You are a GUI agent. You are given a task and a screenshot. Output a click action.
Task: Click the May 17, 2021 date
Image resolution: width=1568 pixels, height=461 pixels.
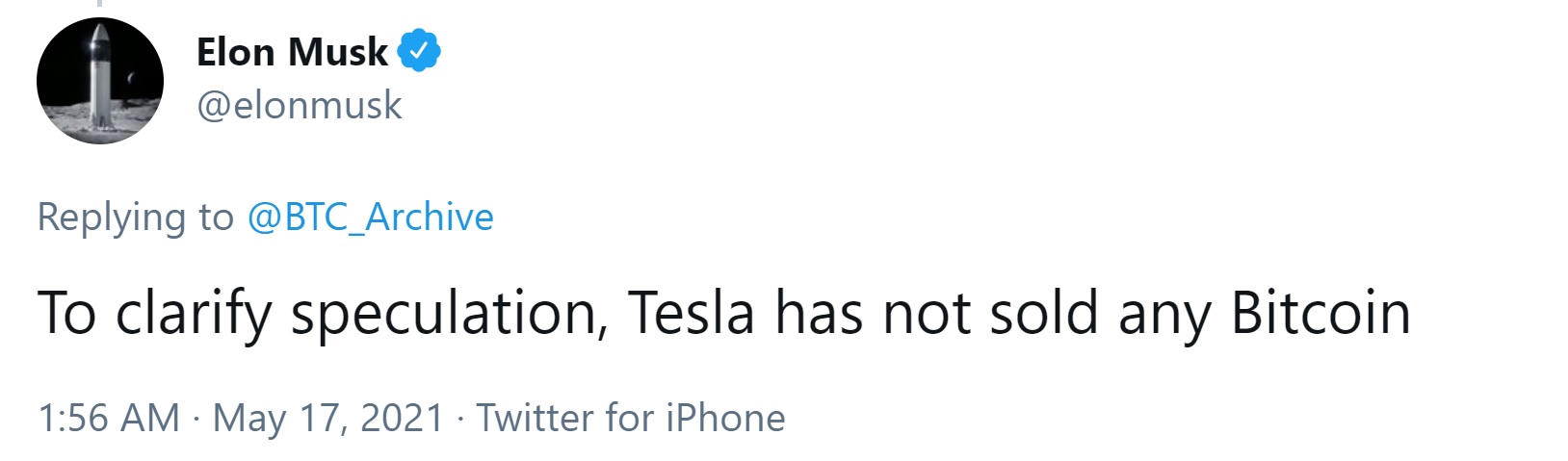[x=328, y=419]
